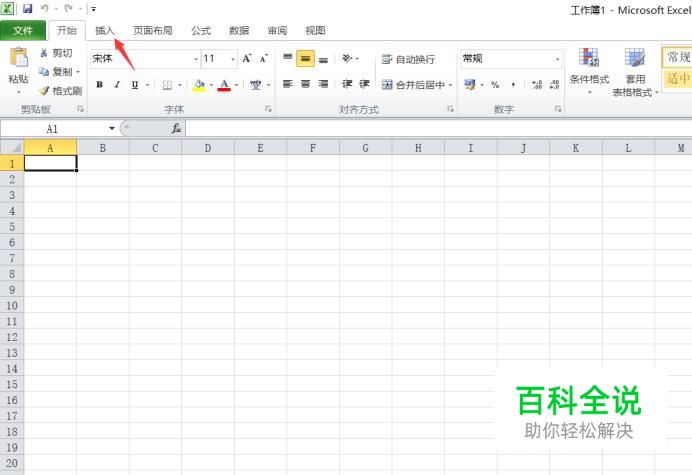The height and width of the screenshot is (475, 692).
Task: Click the 变 phonetic guide icon
Action: tap(256, 85)
